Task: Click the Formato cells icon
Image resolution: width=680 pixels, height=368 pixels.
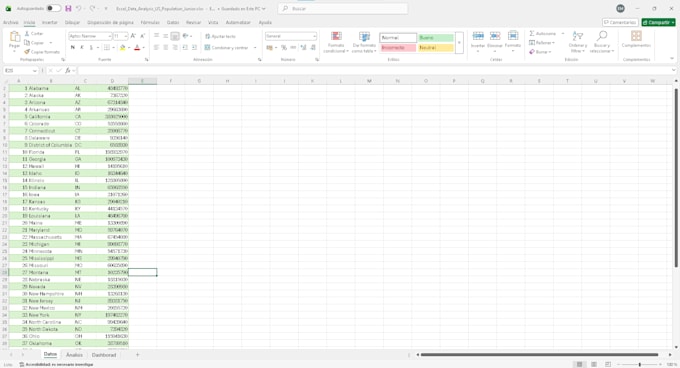Action: 513,36
